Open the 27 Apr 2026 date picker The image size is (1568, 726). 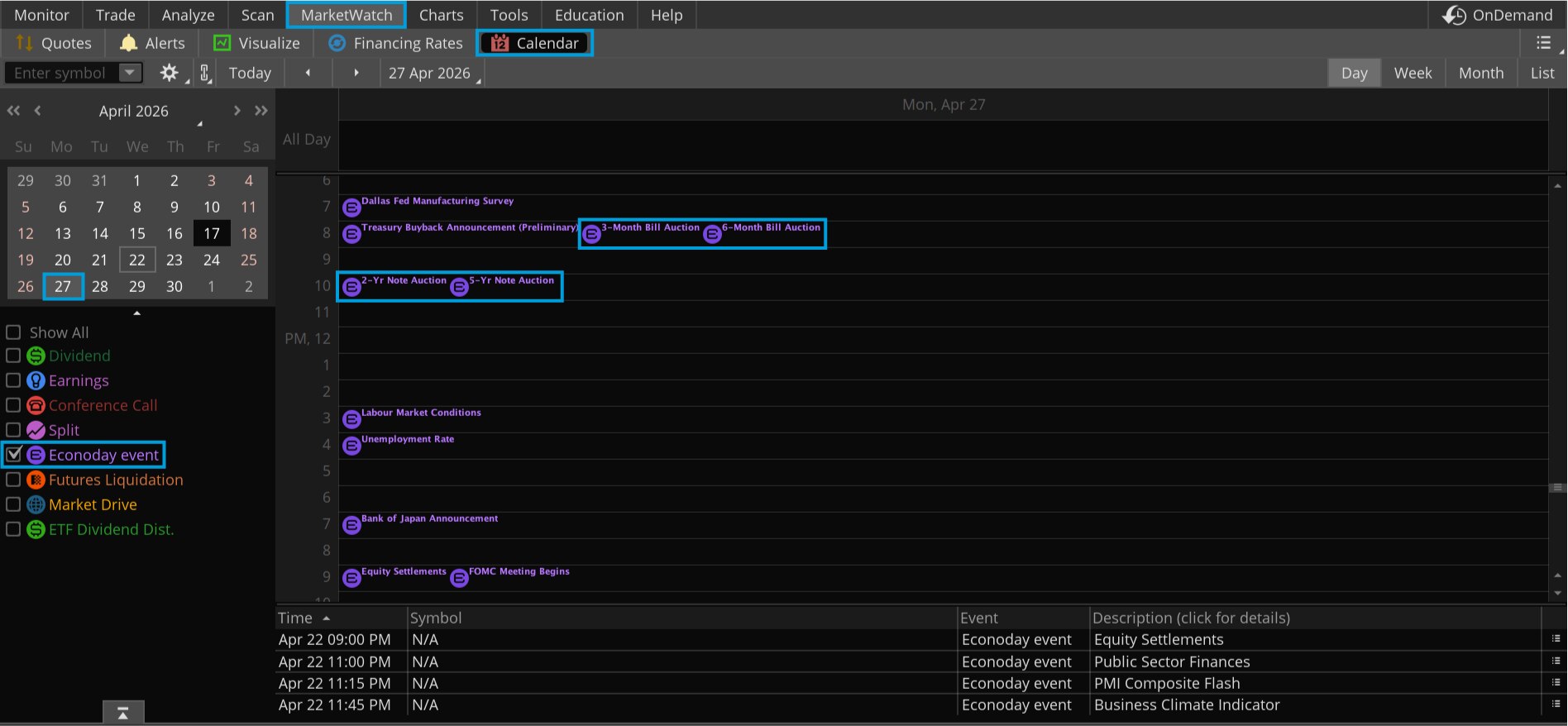433,73
